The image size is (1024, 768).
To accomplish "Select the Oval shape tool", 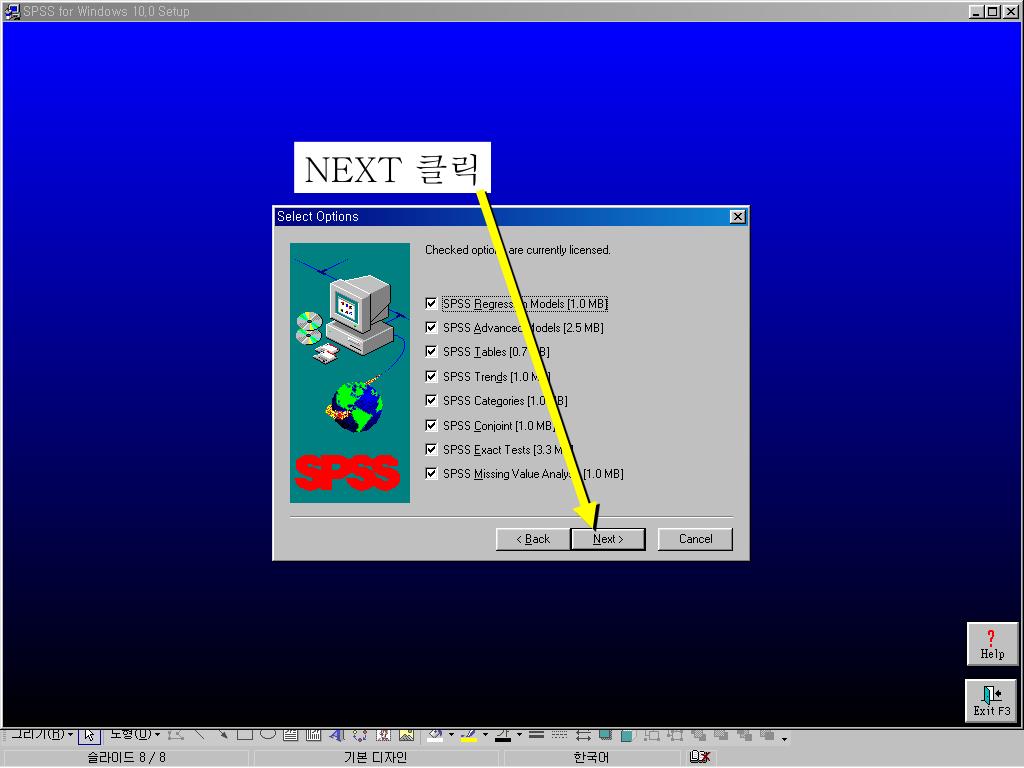I will [x=268, y=734].
